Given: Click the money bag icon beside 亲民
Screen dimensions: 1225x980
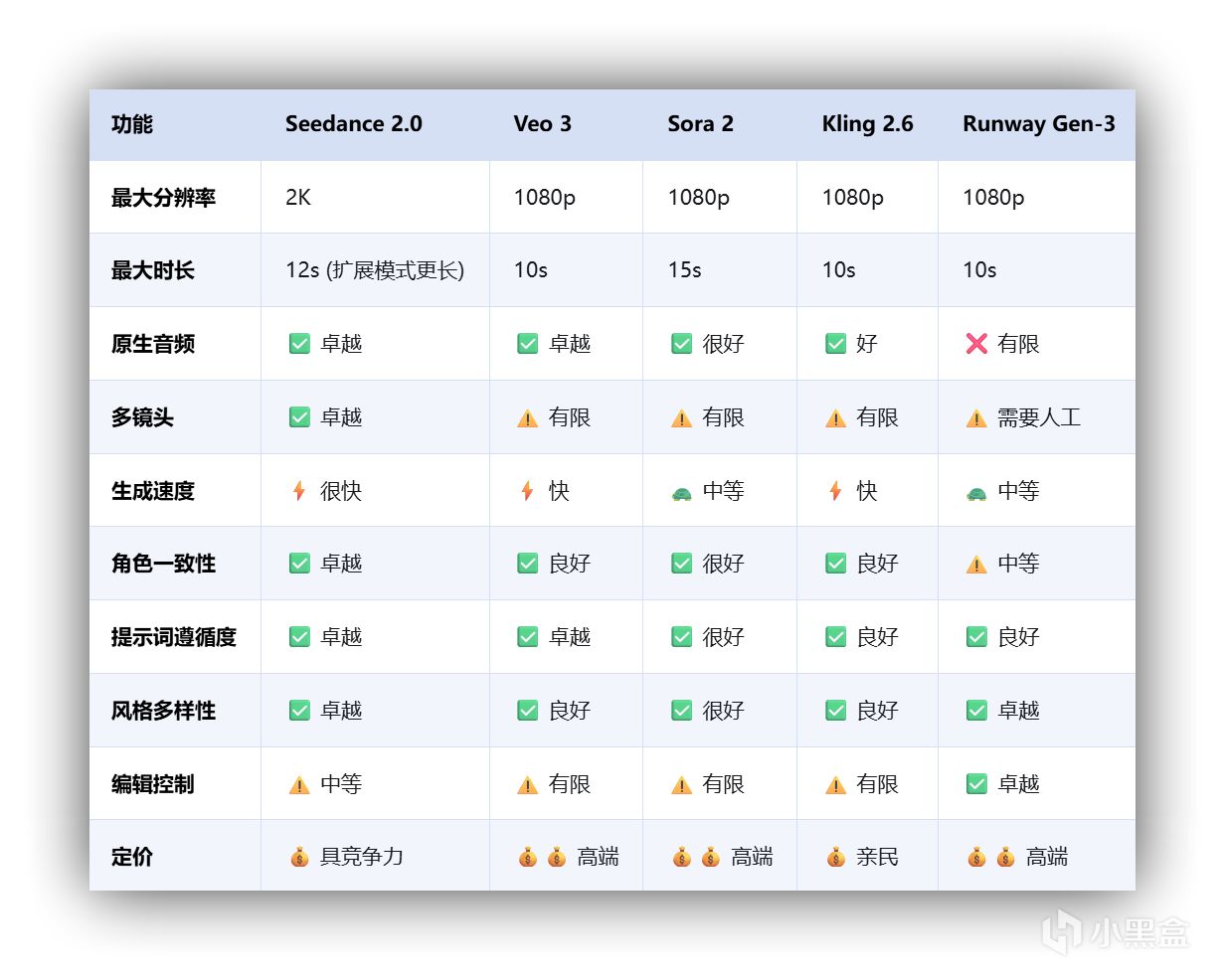Looking at the screenshot, I should 835,857.
